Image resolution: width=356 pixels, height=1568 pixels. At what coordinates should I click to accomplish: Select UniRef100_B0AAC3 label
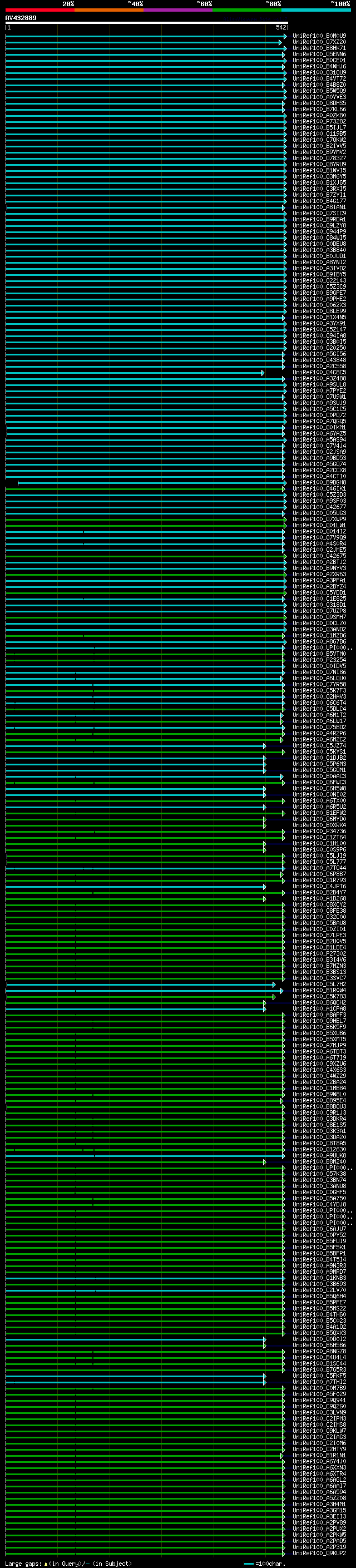click(x=319, y=776)
